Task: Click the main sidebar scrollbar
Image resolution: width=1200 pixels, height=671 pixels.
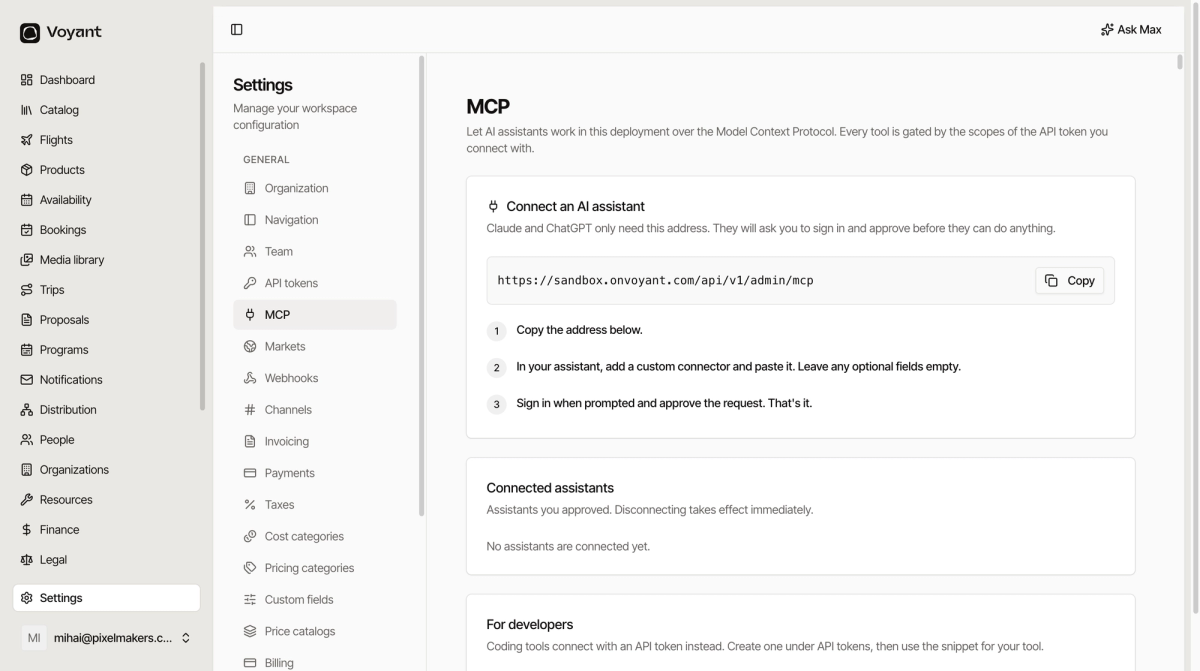Action: [x=203, y=236]
